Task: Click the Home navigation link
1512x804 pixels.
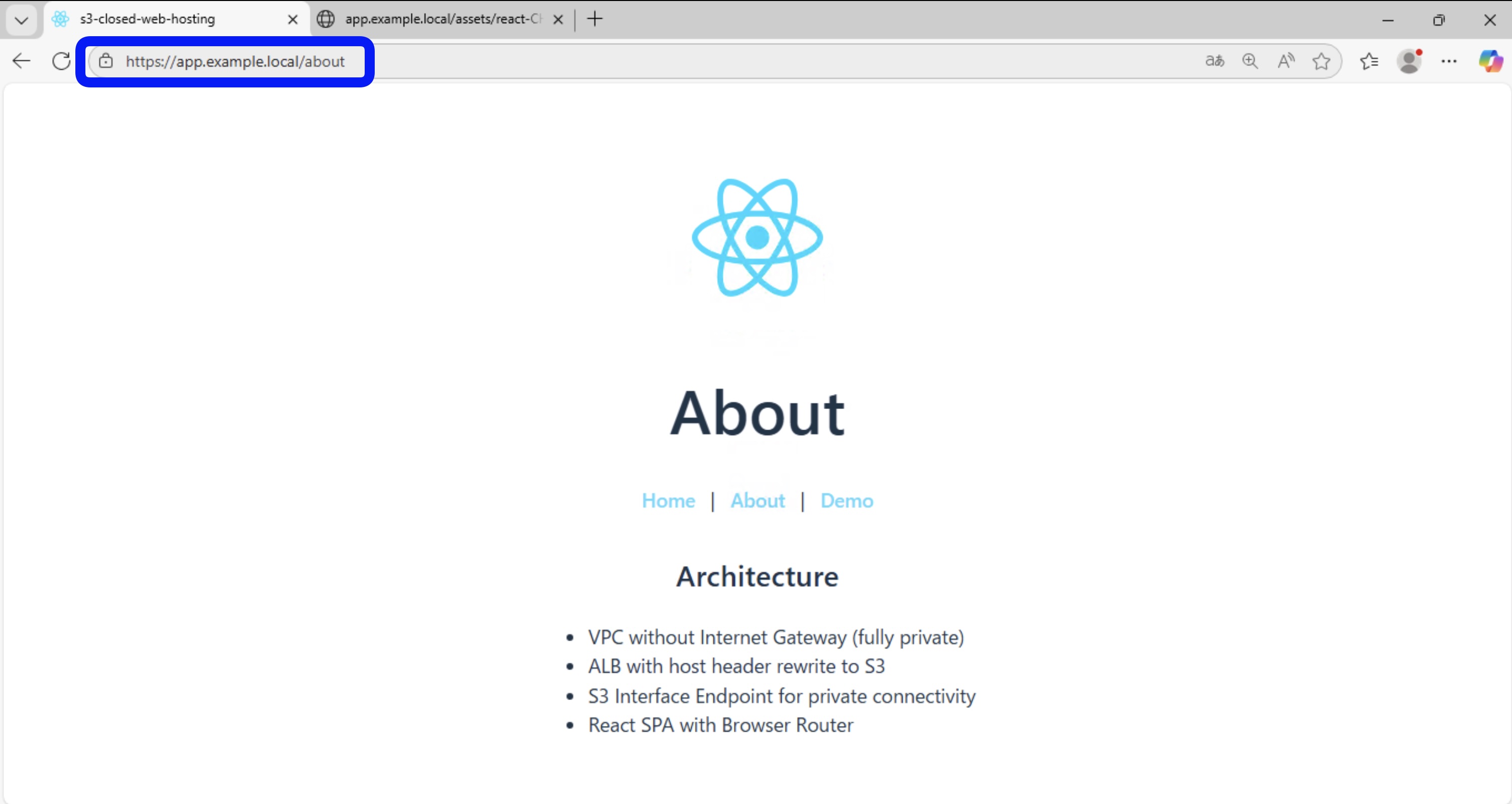Action: (668, 500)
